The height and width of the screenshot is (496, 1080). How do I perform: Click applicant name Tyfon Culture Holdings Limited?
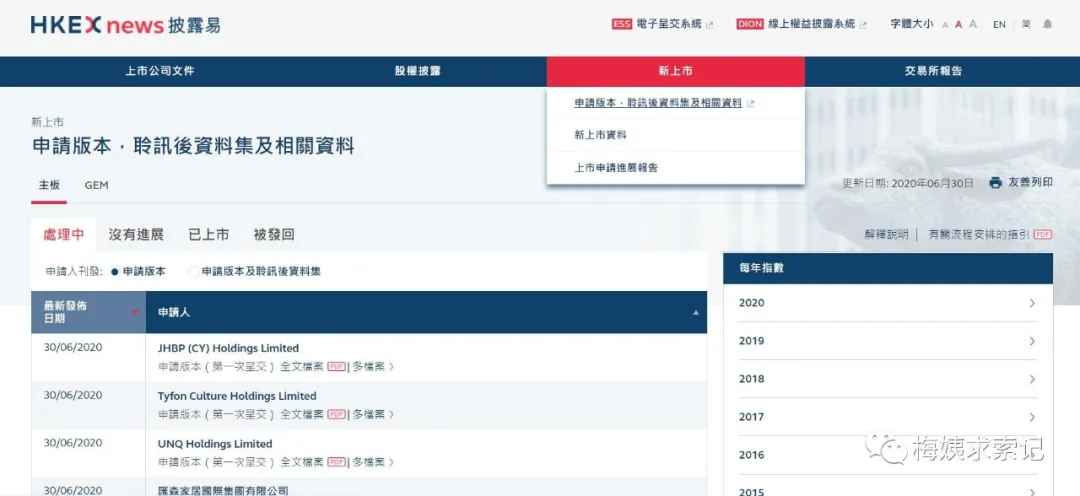(x=237, y=396)
